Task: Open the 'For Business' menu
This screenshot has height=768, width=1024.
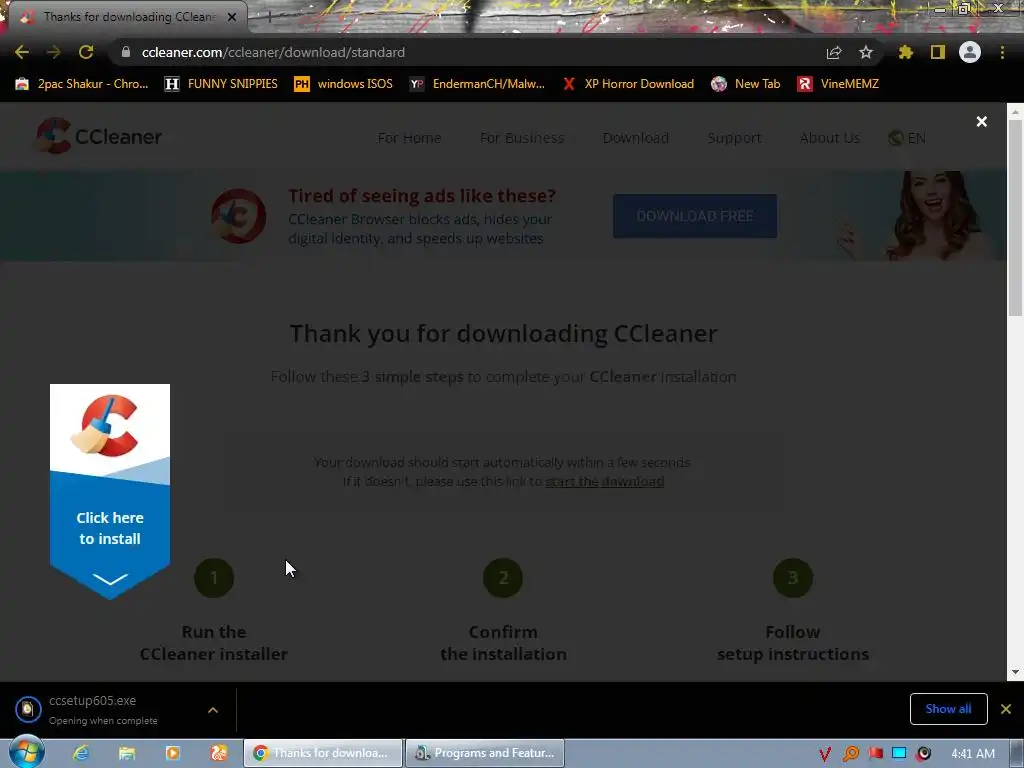Action: (522, 138)
